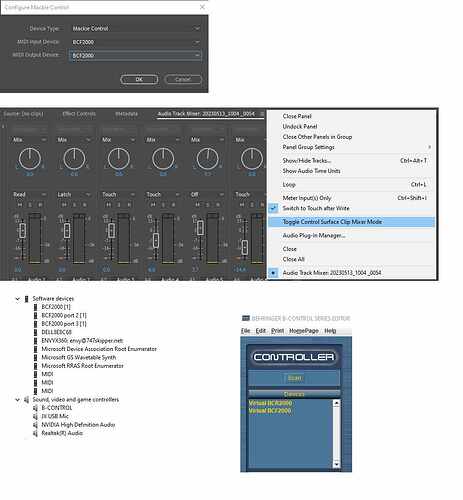The width and height of the screenshot is (463, 500).
Task: Open the Help menu in Behringer editor
Action: tap(330, 331)
